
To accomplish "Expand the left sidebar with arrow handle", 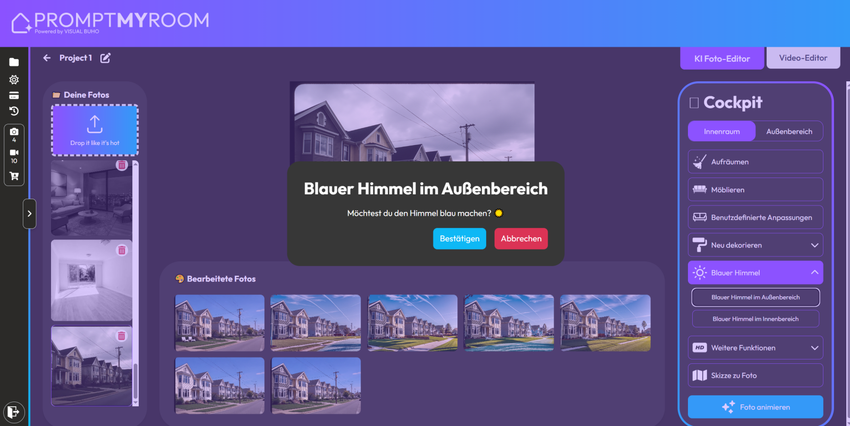I will [x=29, y=213].
